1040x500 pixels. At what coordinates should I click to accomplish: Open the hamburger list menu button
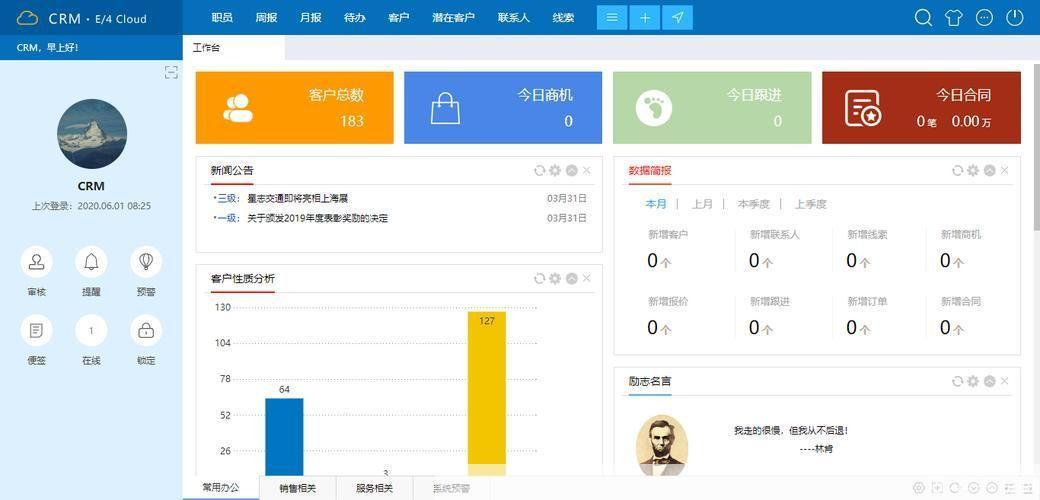tap(612, 18)
